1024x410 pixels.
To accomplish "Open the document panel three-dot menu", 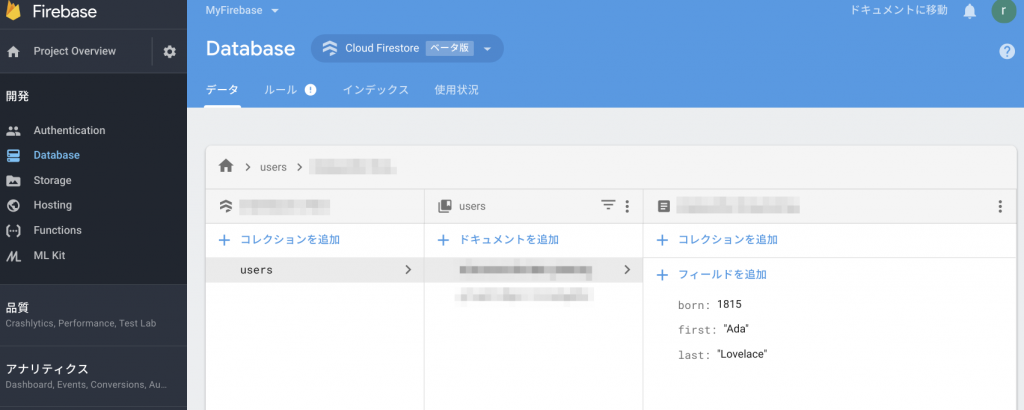I will [999, 206].
